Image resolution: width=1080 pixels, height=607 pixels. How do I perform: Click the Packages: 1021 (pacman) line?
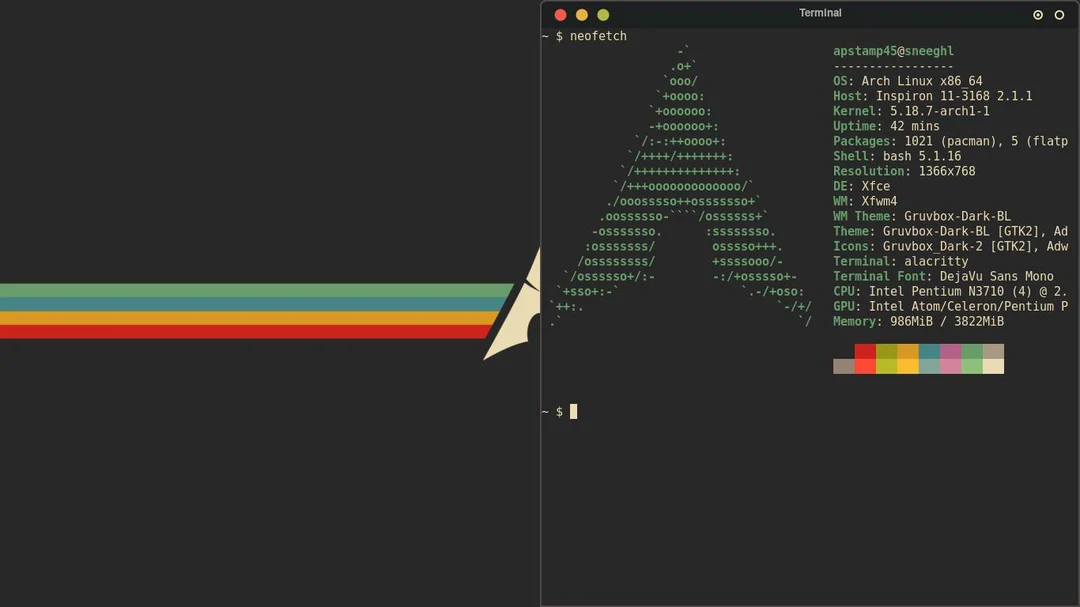(951, 141)
